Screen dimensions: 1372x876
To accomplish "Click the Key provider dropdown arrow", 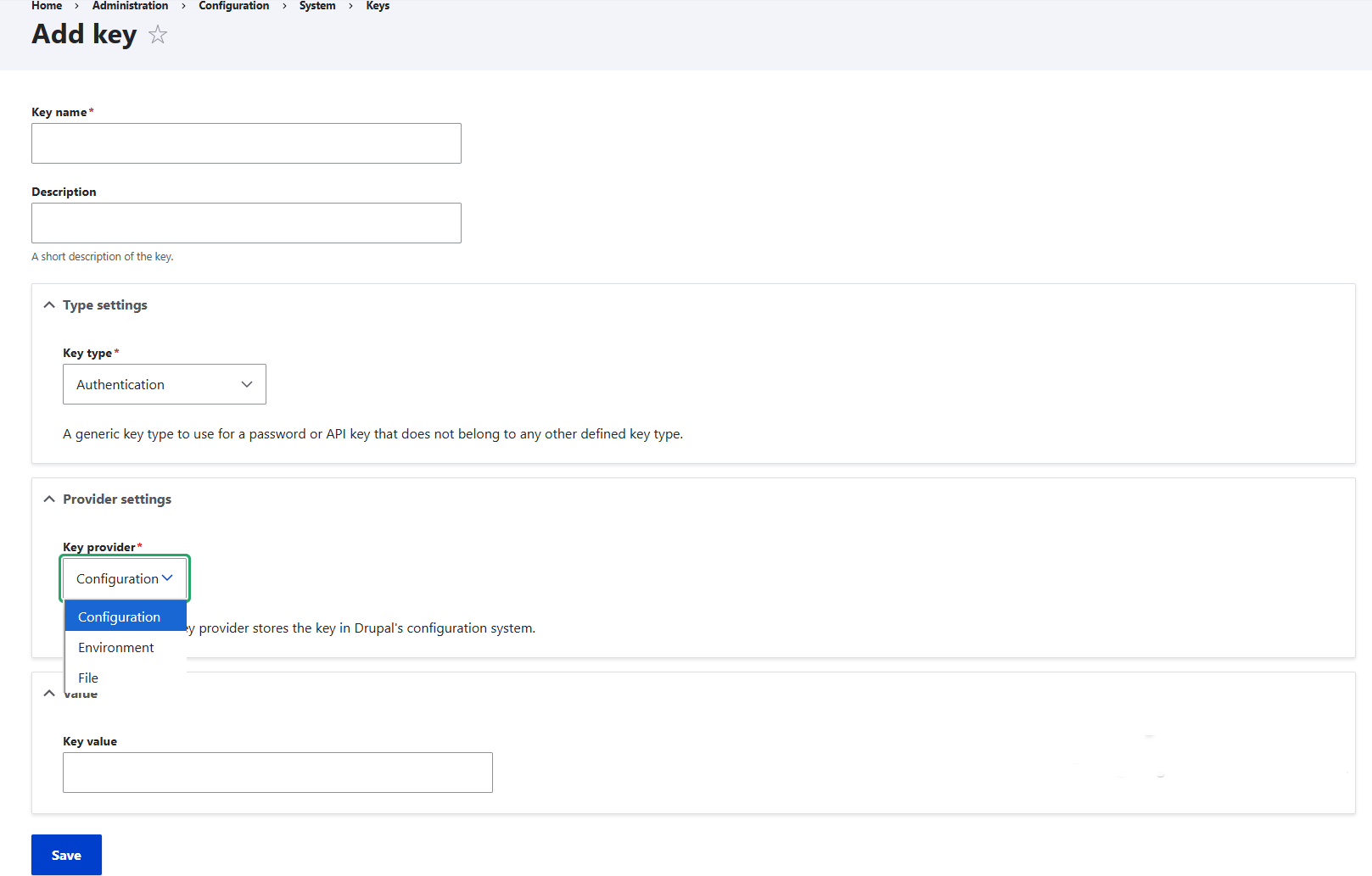I will pyautogui.click(x=167, y=577).
